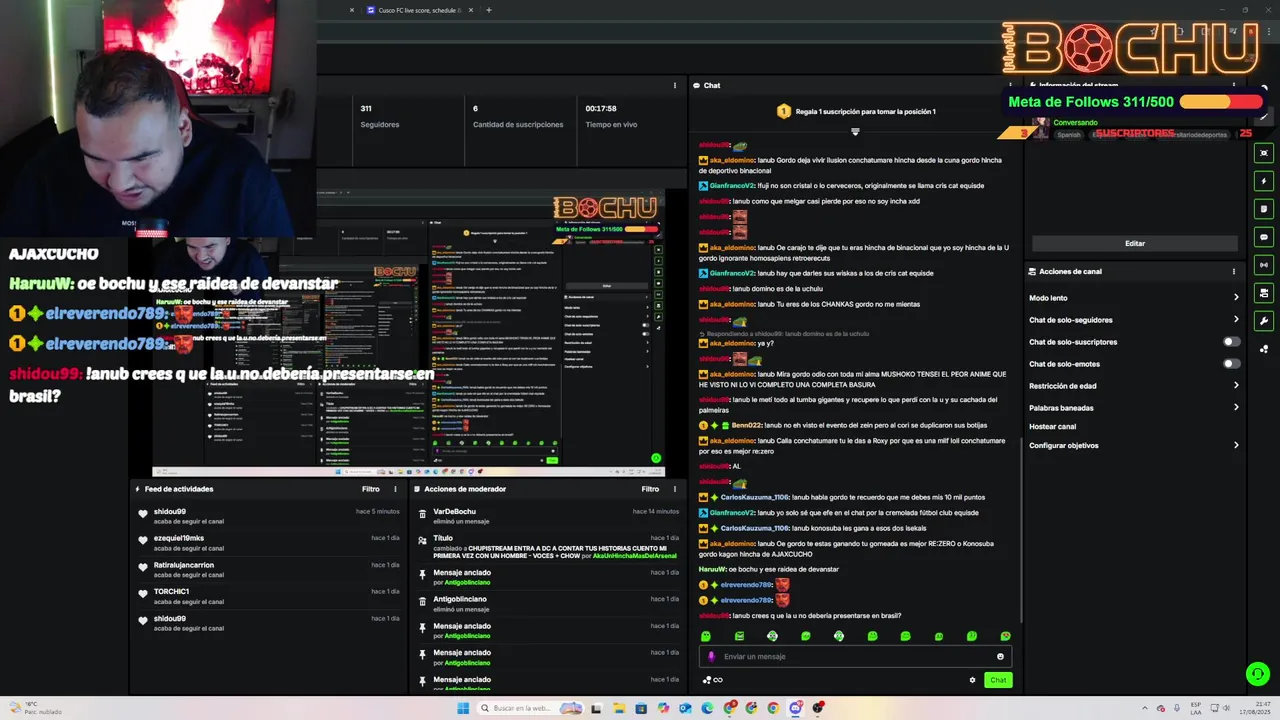Open the wrench tools icon in right sidebar
The width and height of the screenshot is (1280, 720).
click(1264, 321)
